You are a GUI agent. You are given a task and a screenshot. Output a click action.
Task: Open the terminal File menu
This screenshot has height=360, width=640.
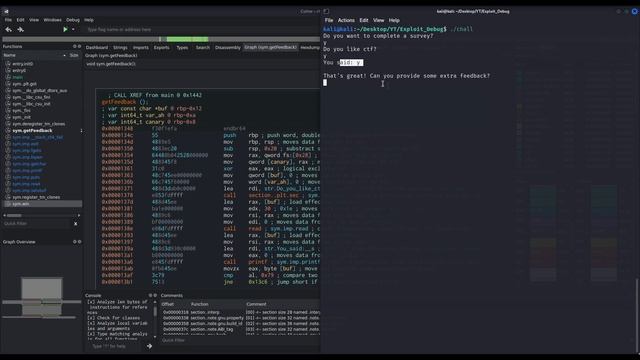point(329,20)
